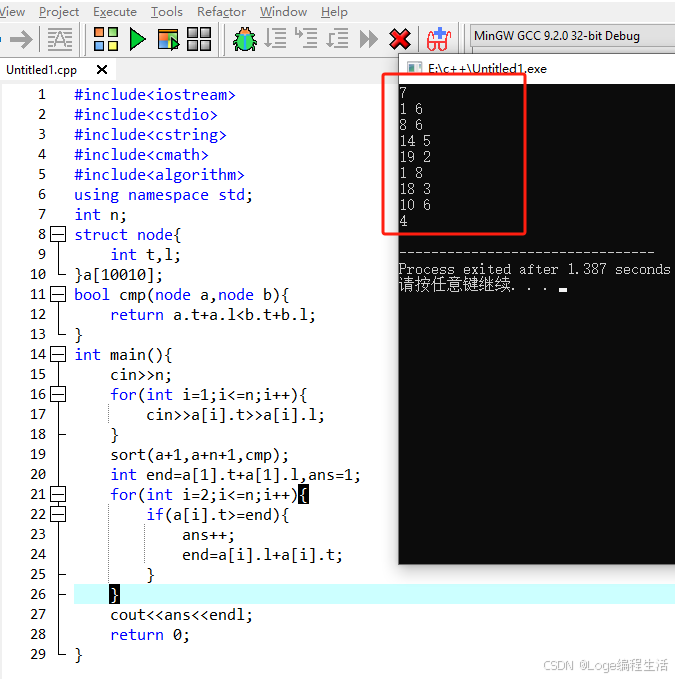Close the Untitled1.cpp tab with X
This screenshot has width=675, height=679.
coord(102,69)
